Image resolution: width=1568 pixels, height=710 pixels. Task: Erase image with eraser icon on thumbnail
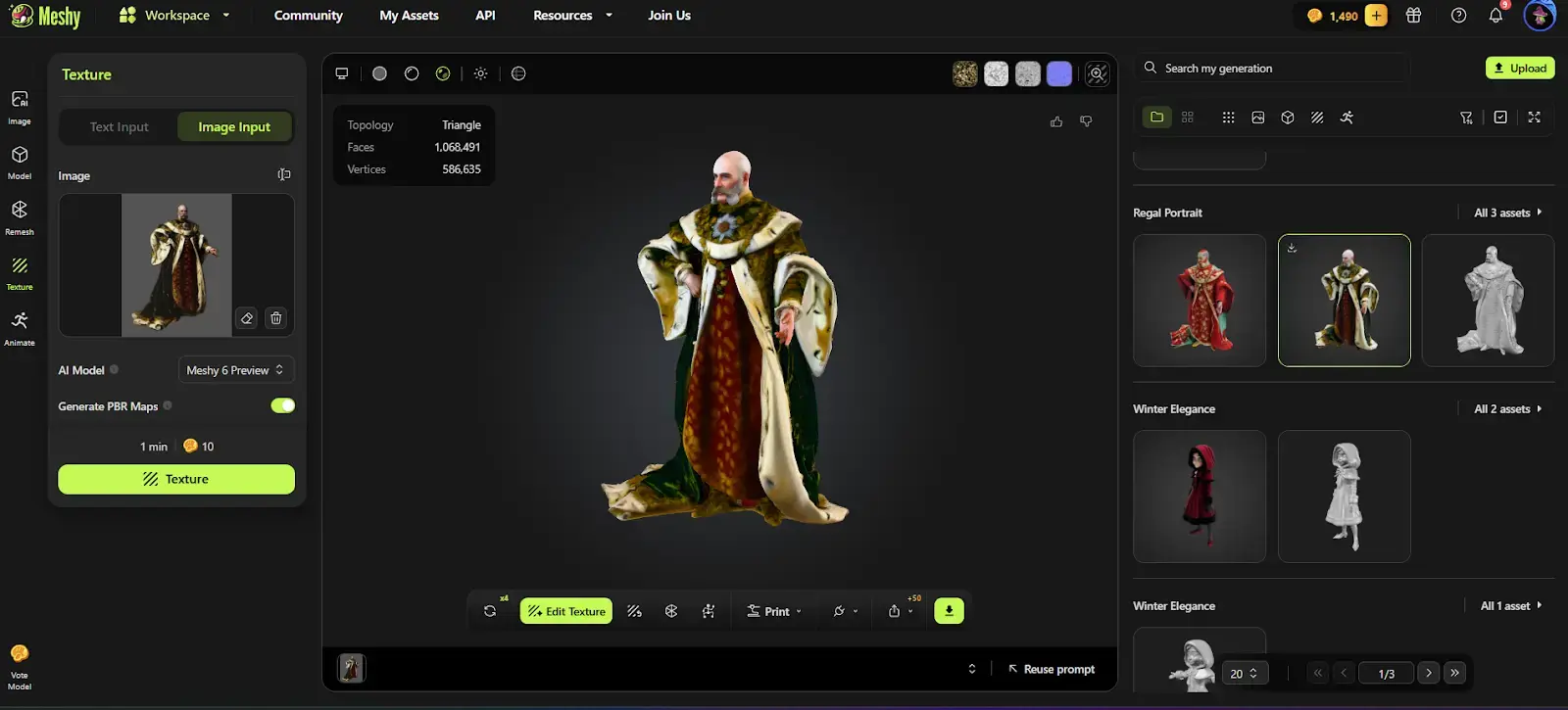click(247, 318)
